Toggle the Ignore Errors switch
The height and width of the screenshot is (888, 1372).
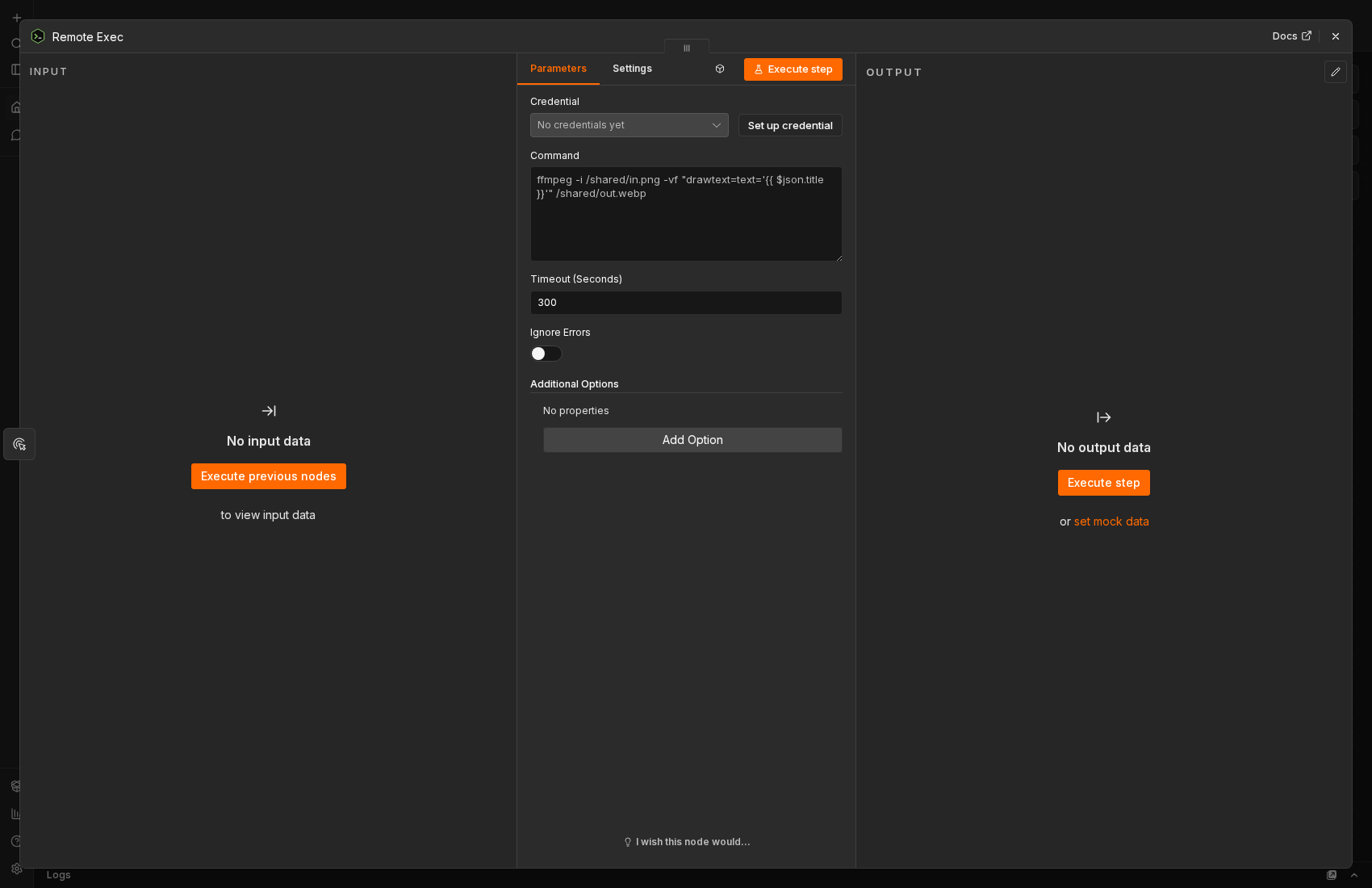click(x=546, y=354)
